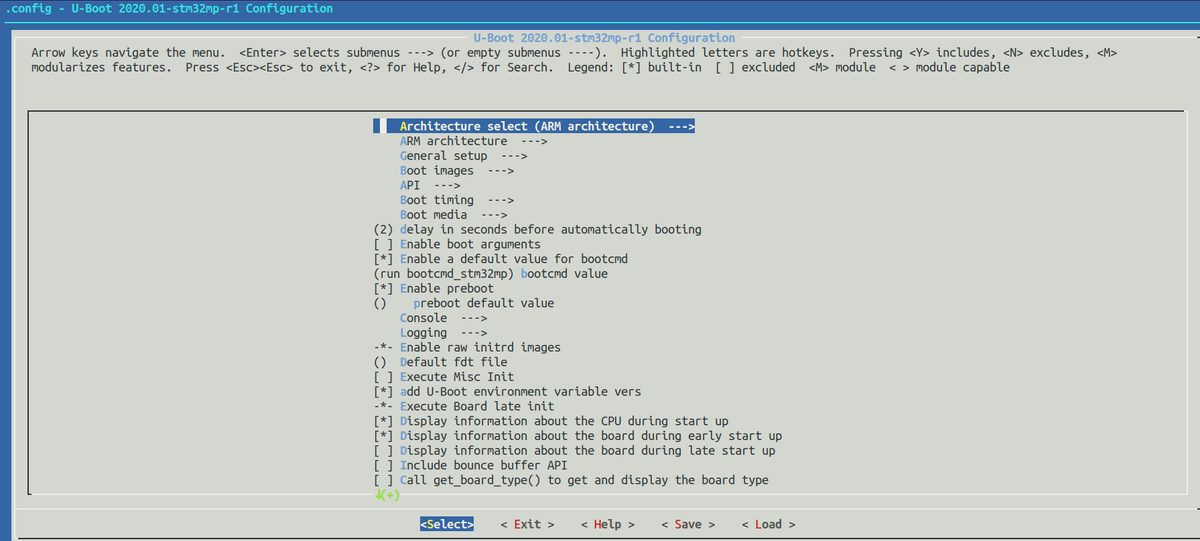Click the <Select> button

[447, 524]
